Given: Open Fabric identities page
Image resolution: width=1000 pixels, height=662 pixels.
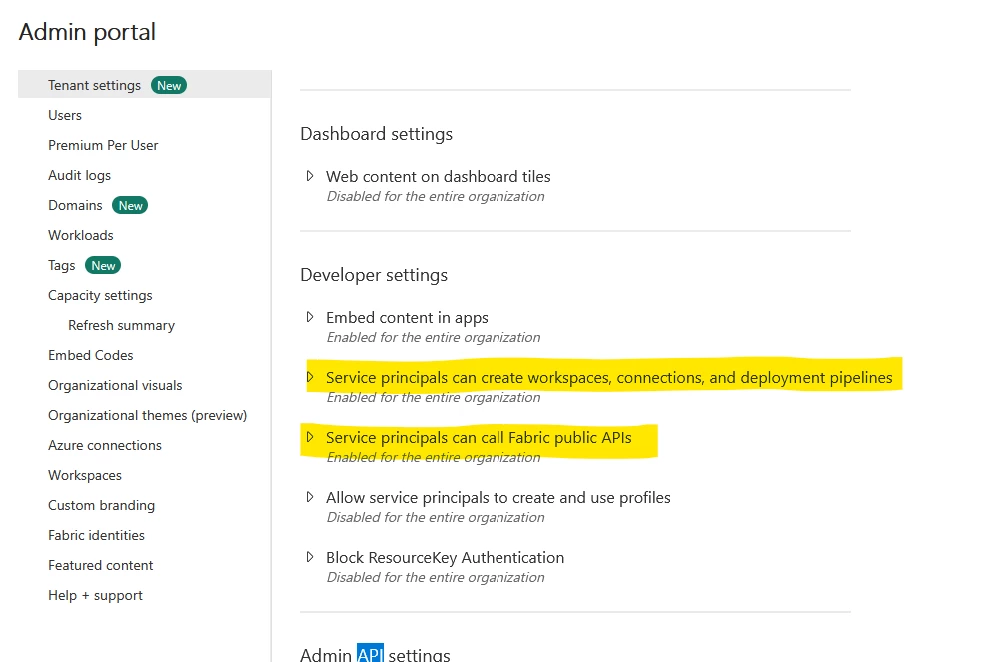Looking at the screenshot, I should (96, 535).
